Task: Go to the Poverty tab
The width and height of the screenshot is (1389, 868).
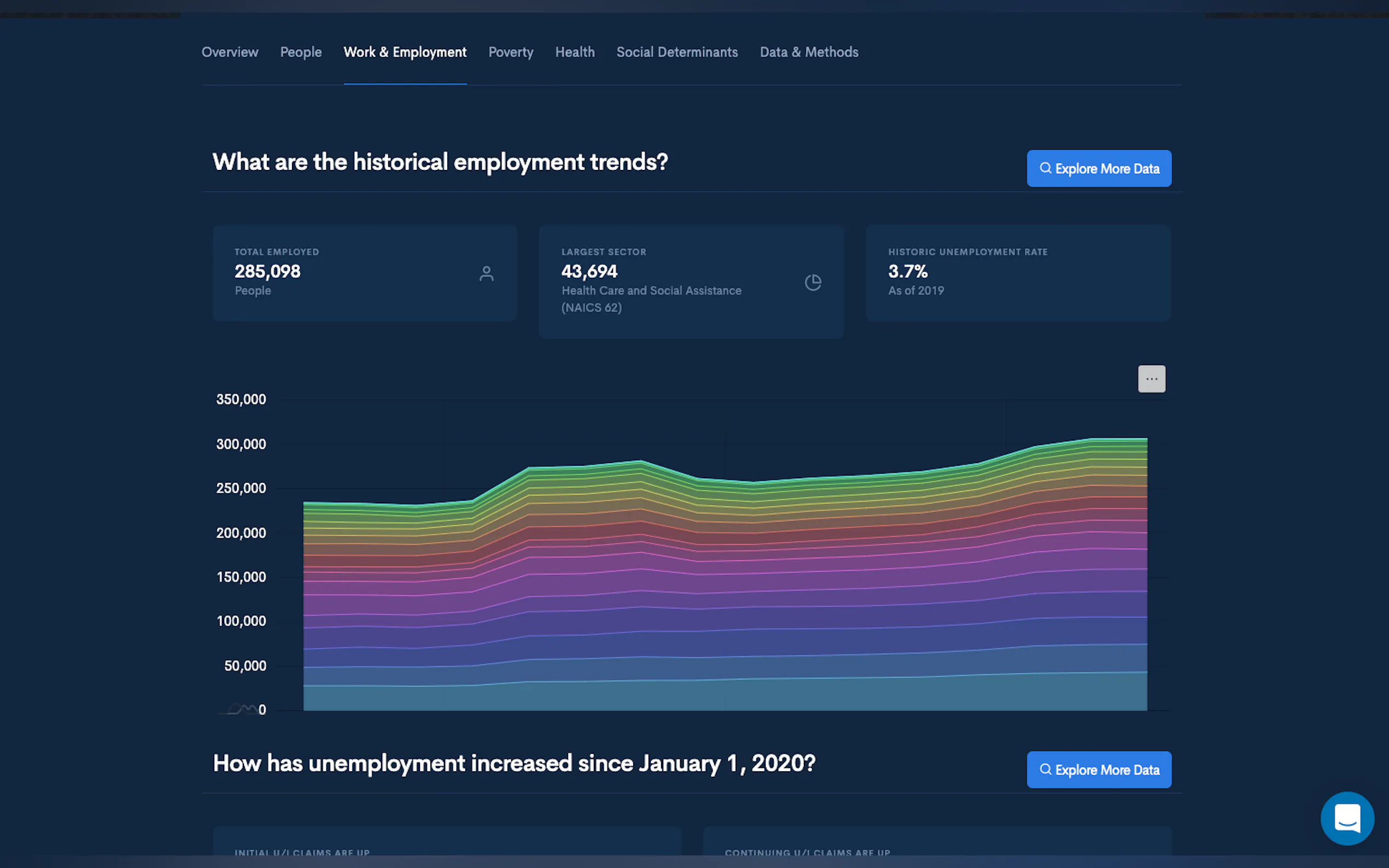Action: coord(510,52)
